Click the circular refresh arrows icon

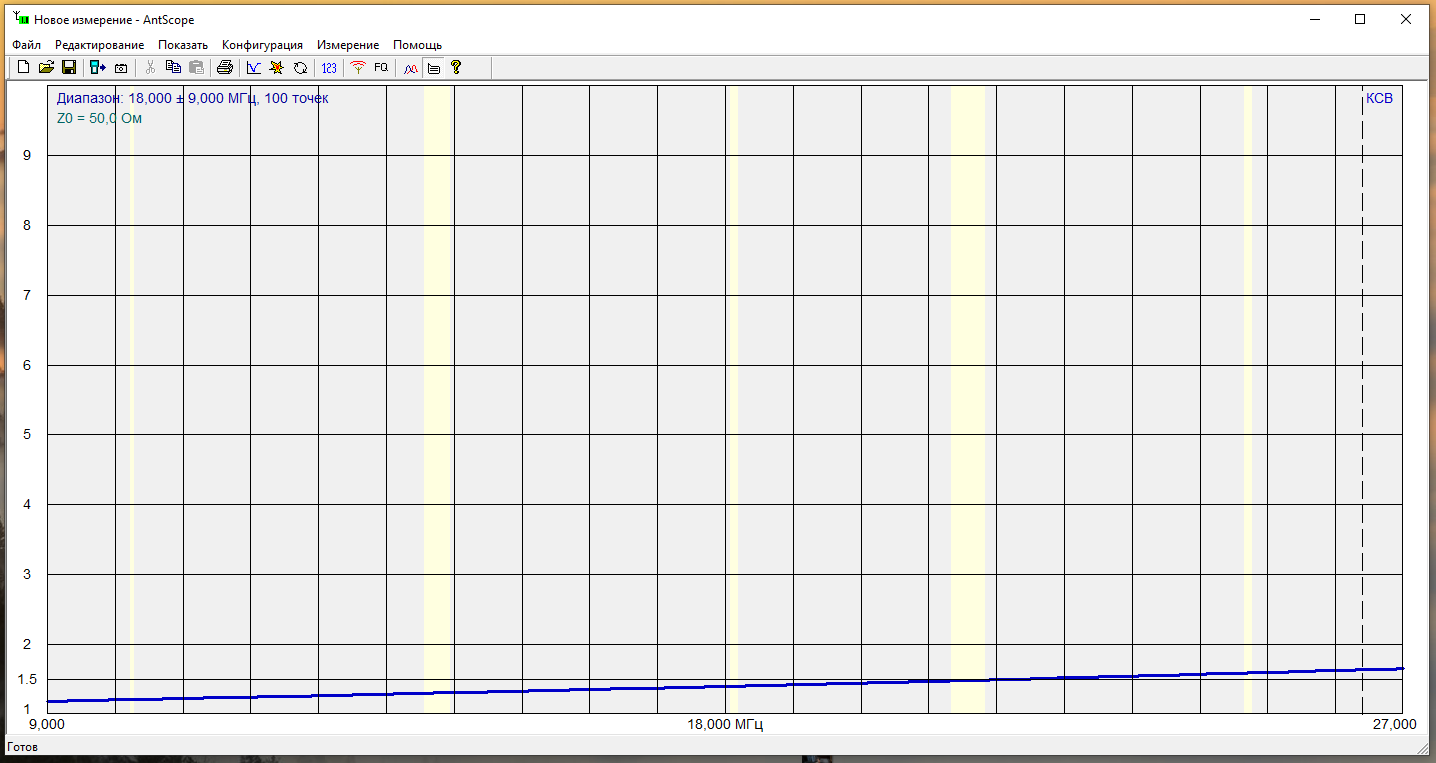300,68
